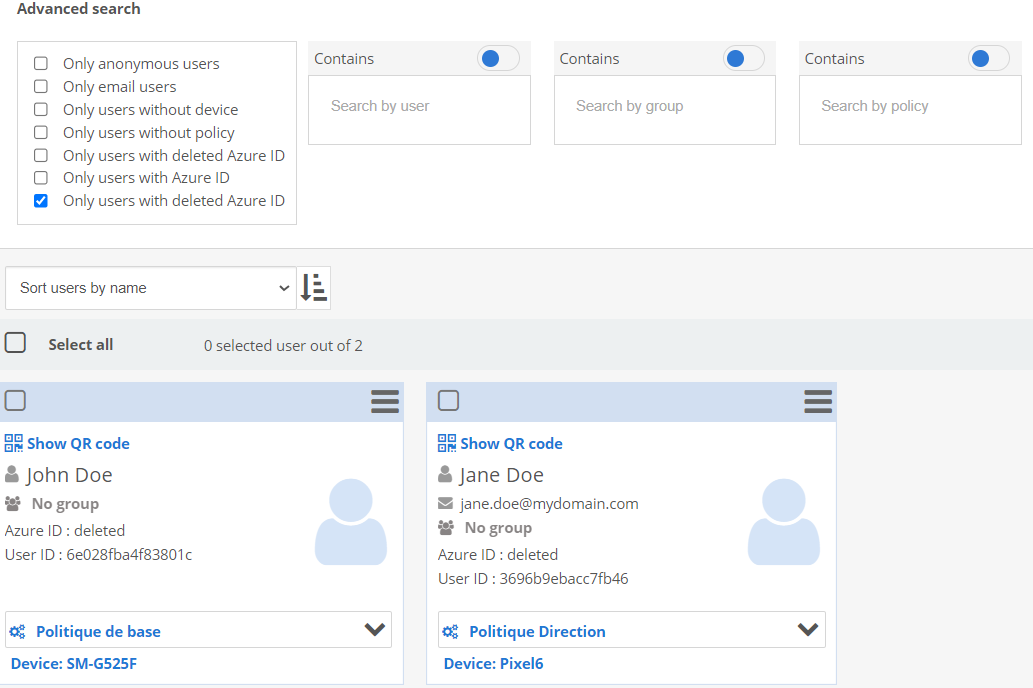Image resolution: width=1033 pixels, height=688 pixels.
Task: Expand the Politique Direction chevron
Action: [x=808, y=630]
